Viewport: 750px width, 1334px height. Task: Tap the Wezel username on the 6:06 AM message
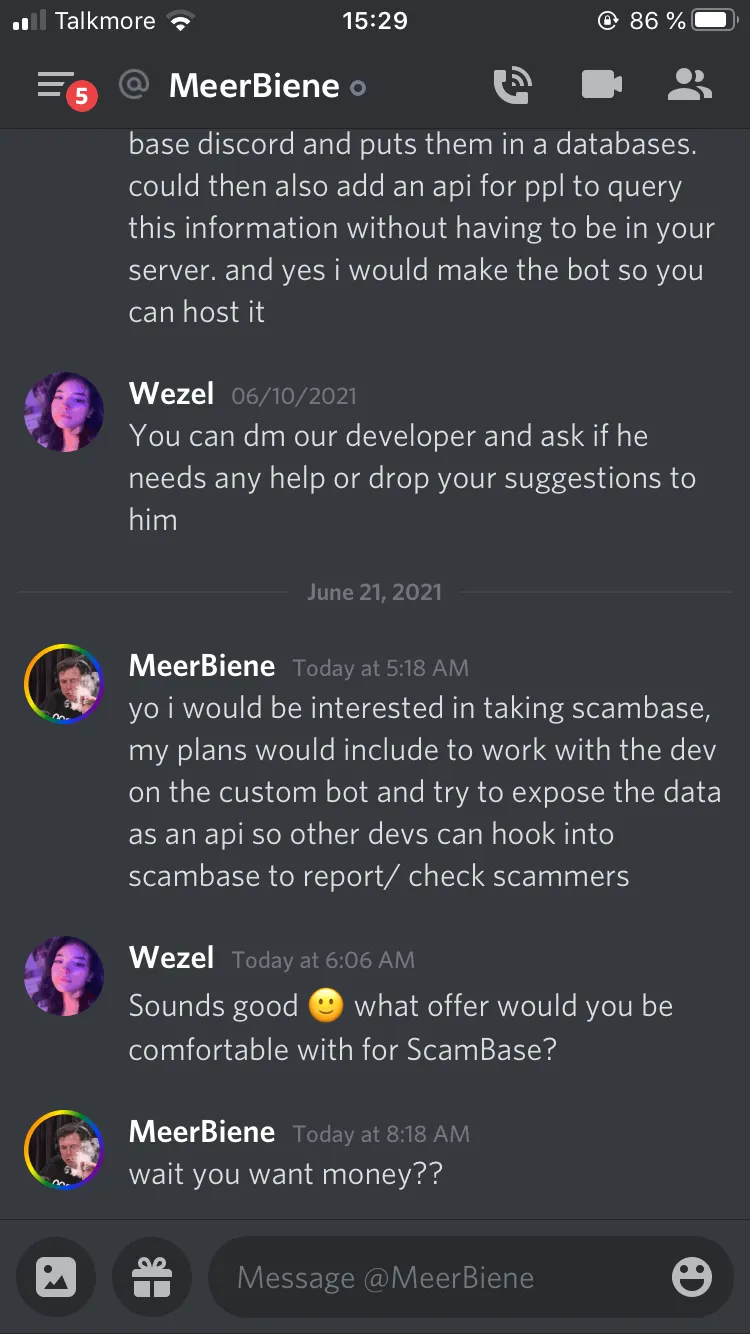point(171,958)
